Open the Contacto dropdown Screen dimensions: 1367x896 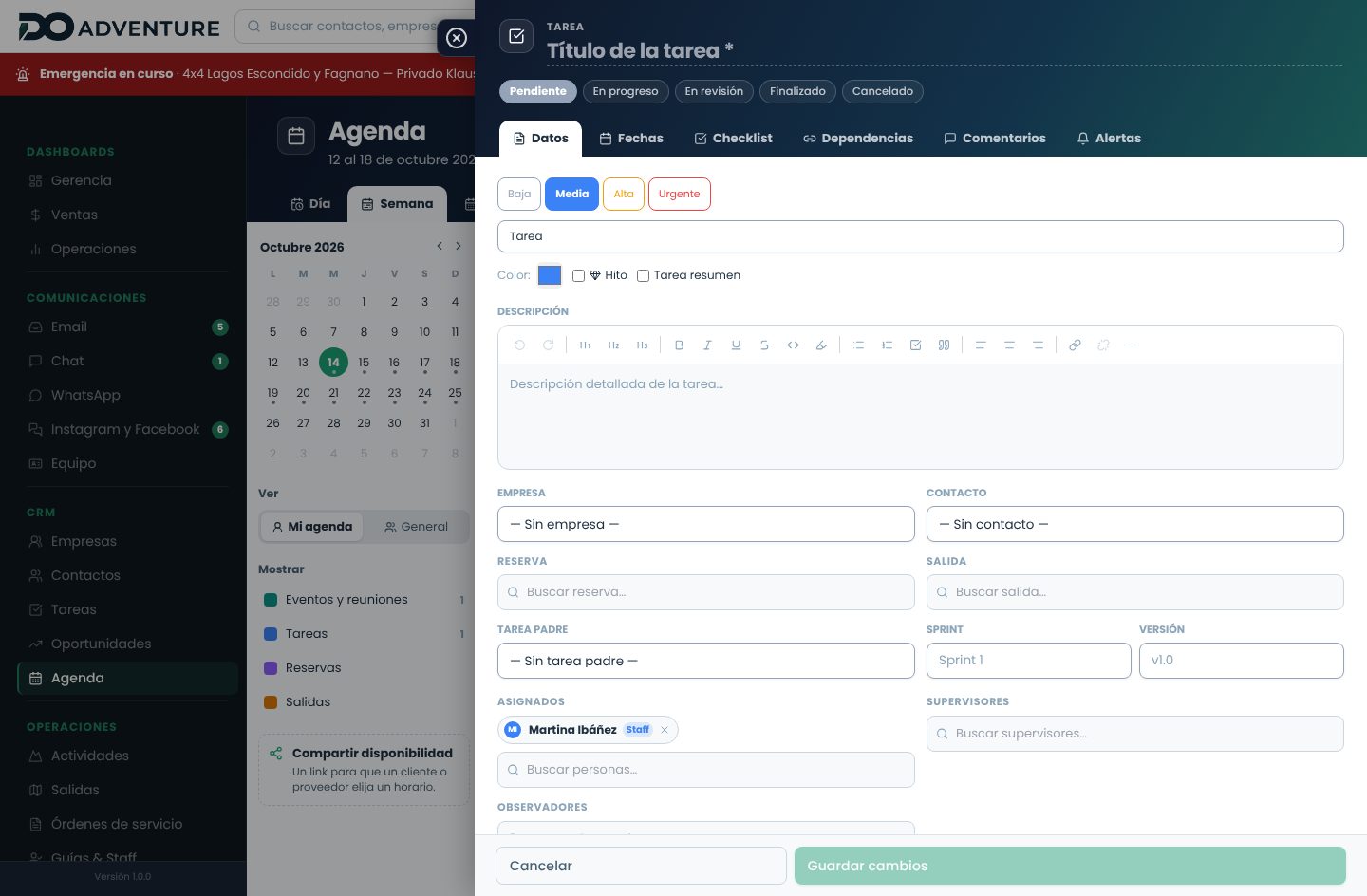[1135, 524]
